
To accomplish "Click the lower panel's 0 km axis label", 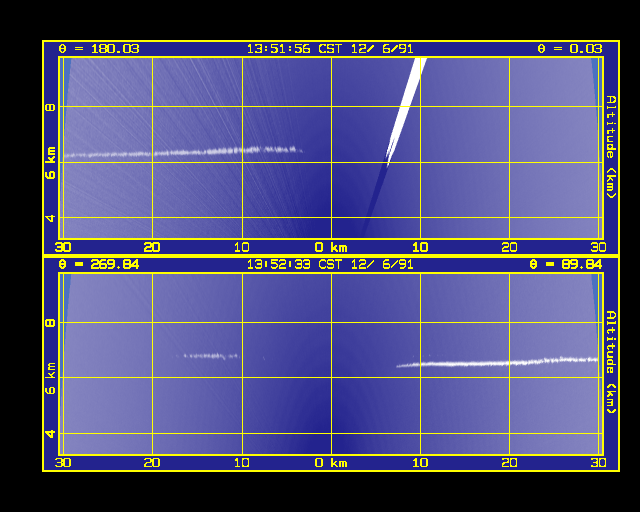I will pos(331,463).
